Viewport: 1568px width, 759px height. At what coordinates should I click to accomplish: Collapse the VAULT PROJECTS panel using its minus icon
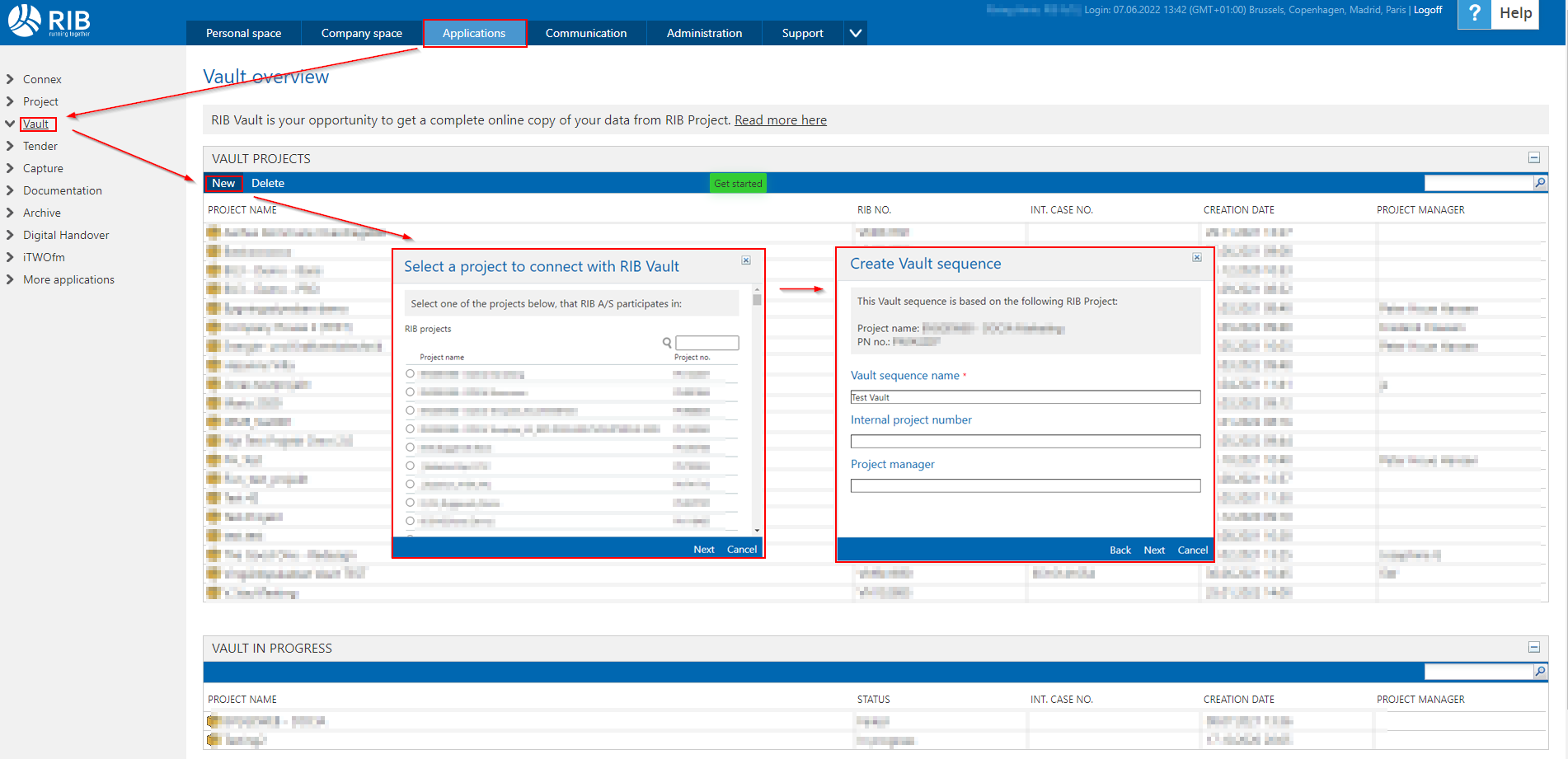tap(1534, 157)
